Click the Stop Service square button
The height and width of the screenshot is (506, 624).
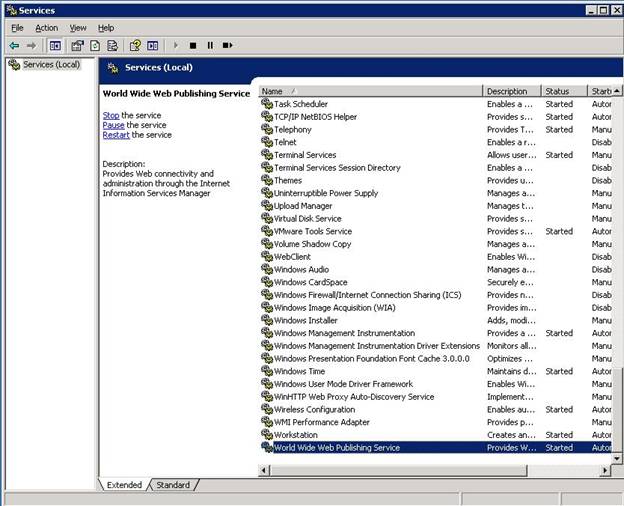tap(193, 46)
